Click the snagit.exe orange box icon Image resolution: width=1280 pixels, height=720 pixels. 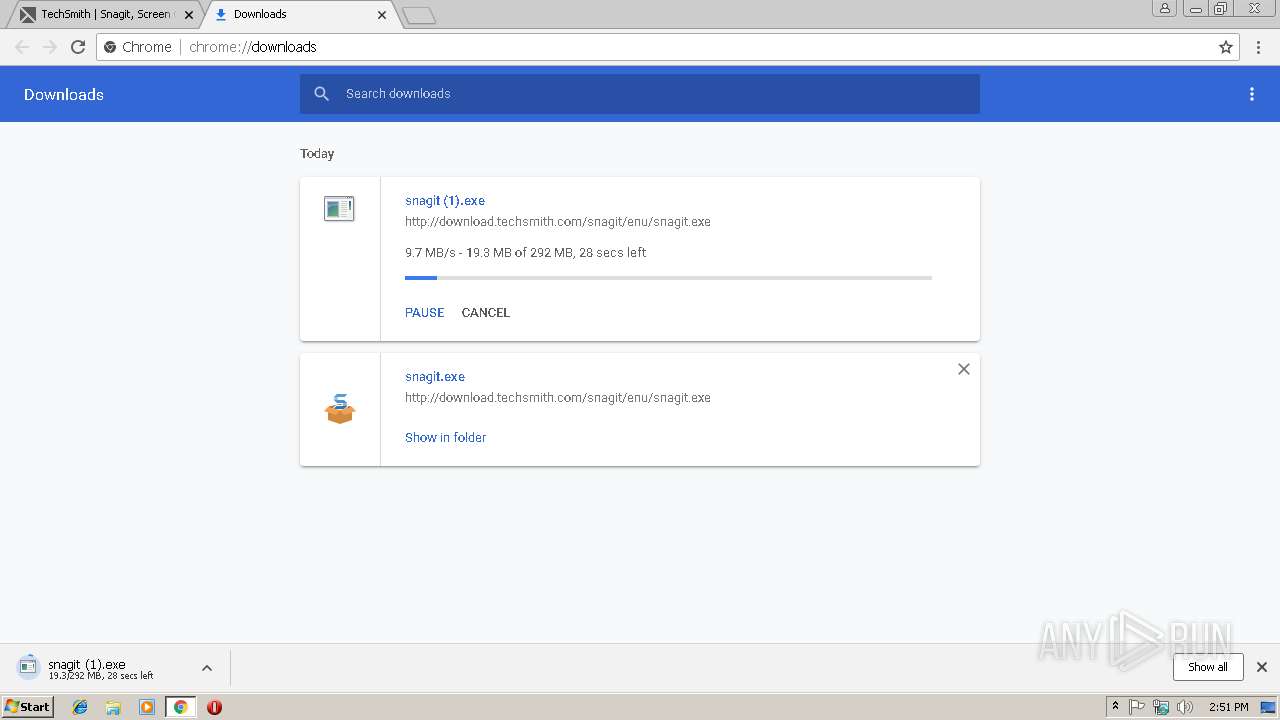340,408
